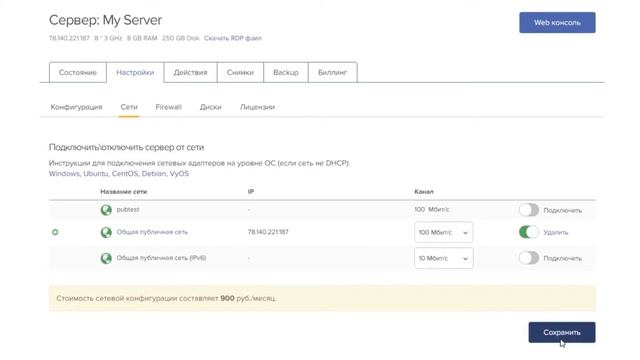Turn off the Общая публичная сеть toggle
The height and width of the screenshot is (360, 640).
pyautogui.click(x=529, y=232)
